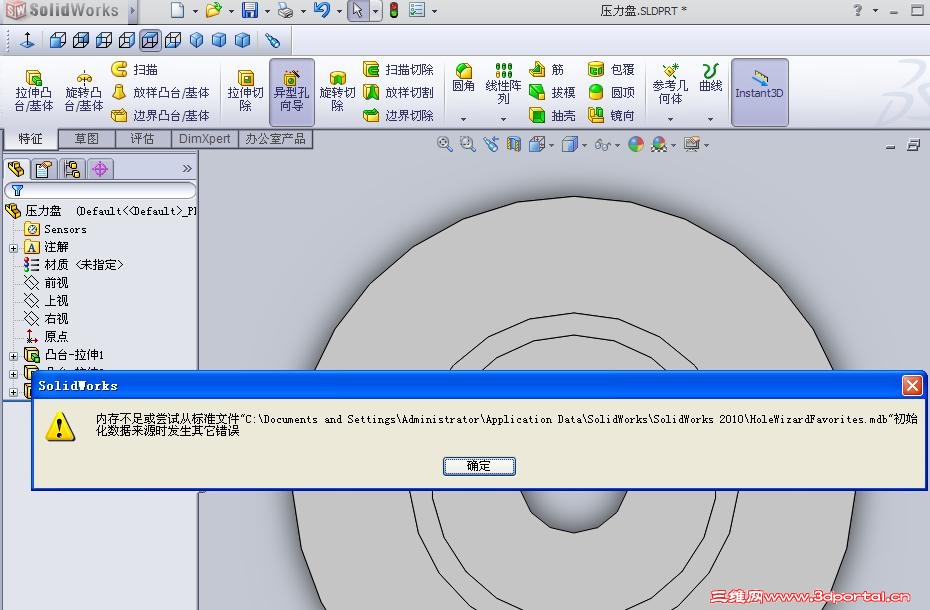Image resolution: width=930 pixels, height=610 pixels.
Task: Select the 圆顶 dome tool
Action: [x=611, y=92]
